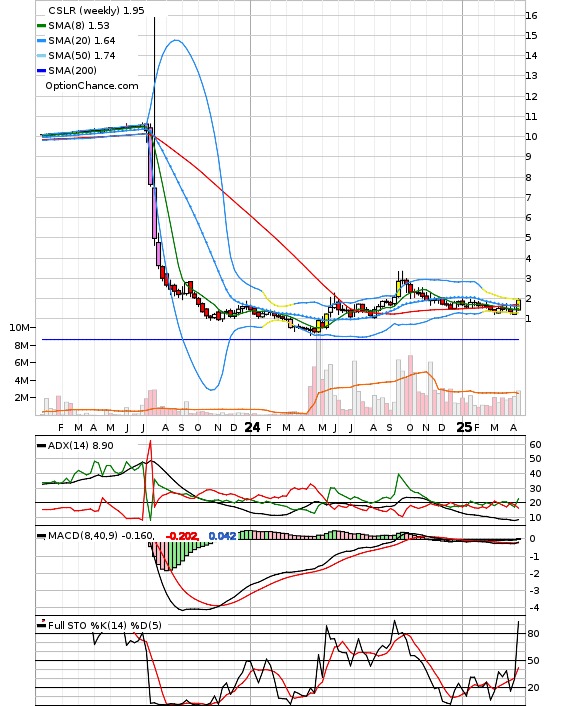Click the 10M volume axis label
Viewport: 566px width, 706px height.
click(x=19, y=328)
